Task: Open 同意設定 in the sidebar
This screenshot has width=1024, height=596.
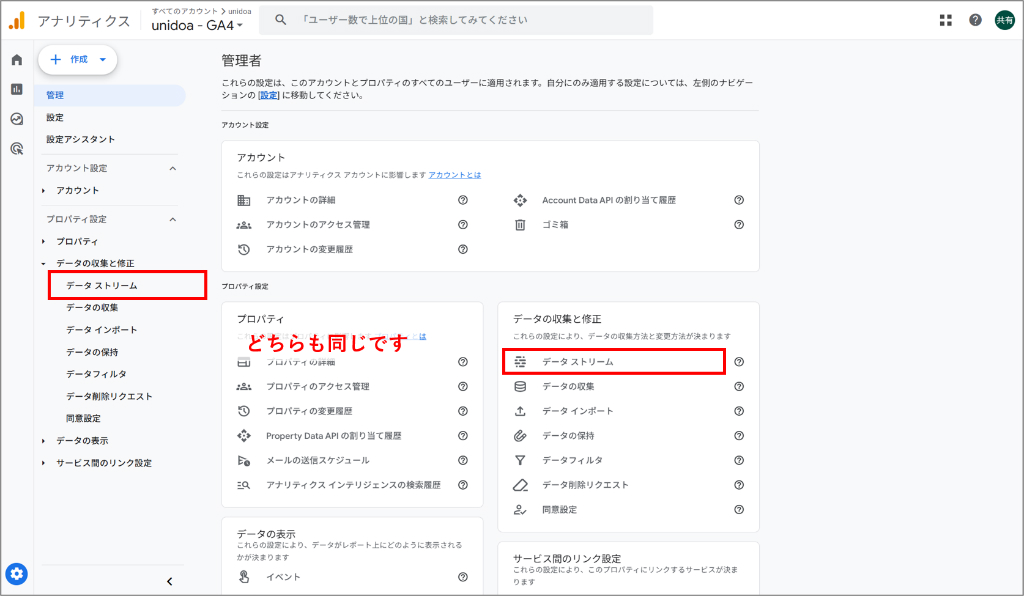Action: click(83, 418)
